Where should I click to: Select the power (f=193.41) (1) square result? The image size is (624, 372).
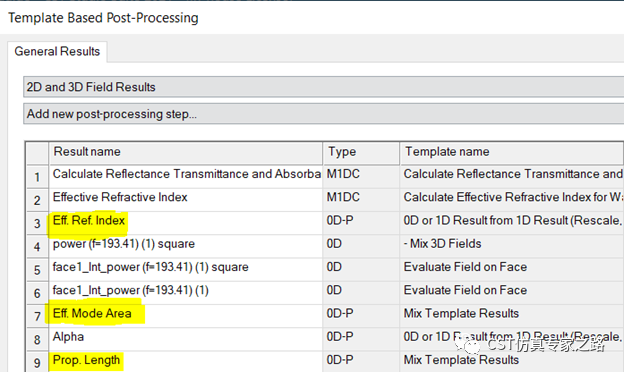coord(124,243)
